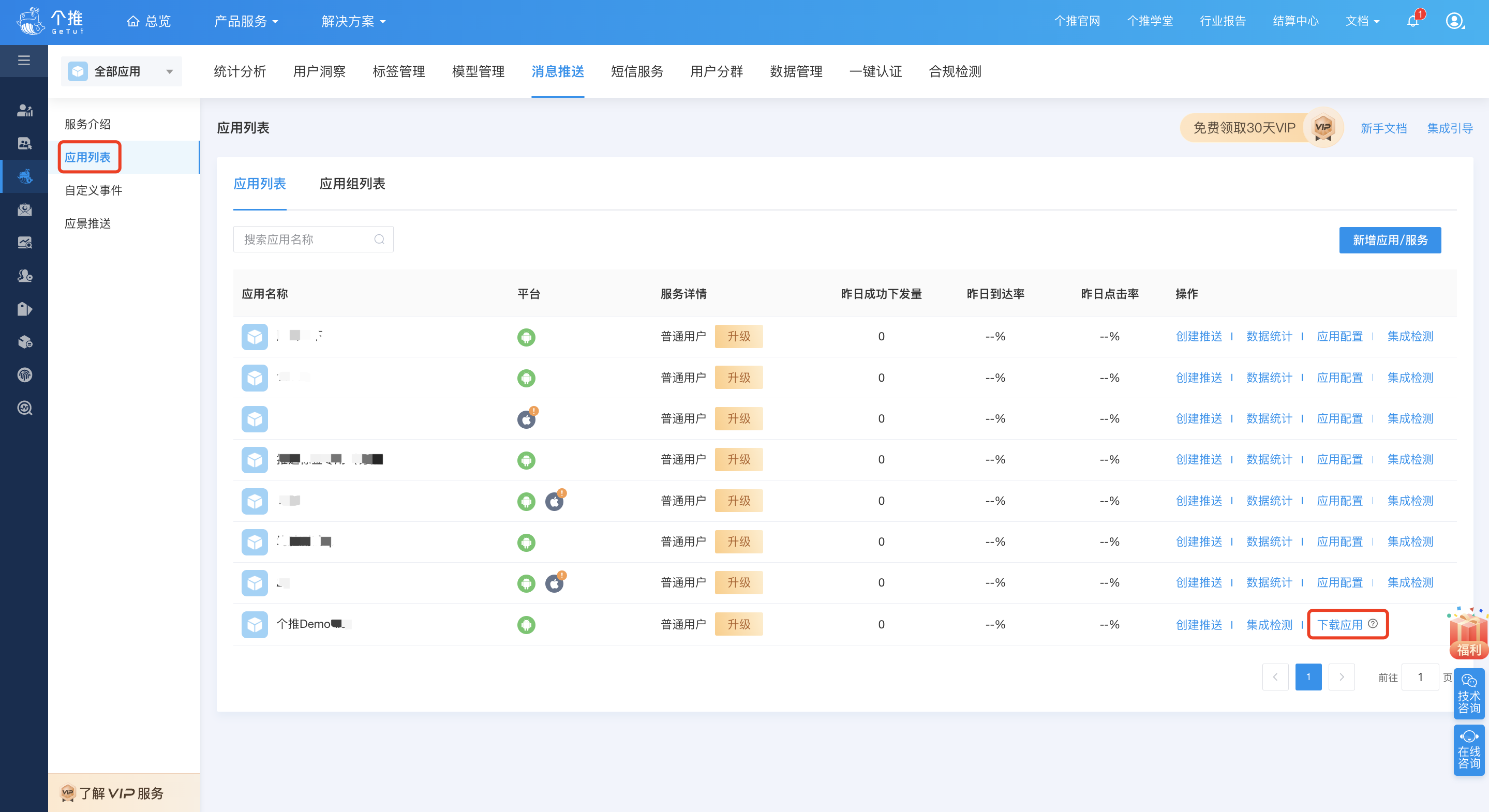Image resolution: width=1489 pixels, height=812 pixels.
Task: Expand the 全部应用 app selector dropdown
Action: coord(122,72)
